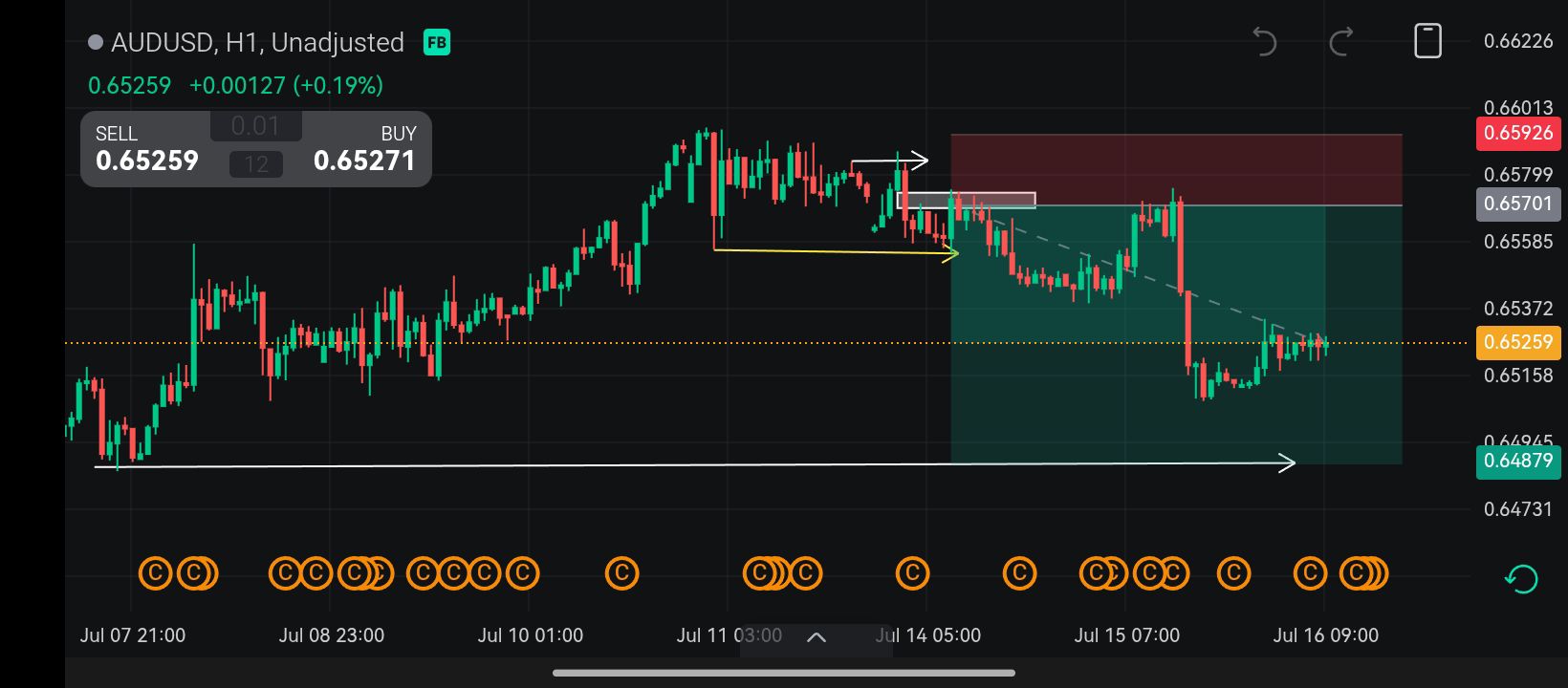Open the lone event marker between Jul 10 and Jul 11

(x=621, y=573)
